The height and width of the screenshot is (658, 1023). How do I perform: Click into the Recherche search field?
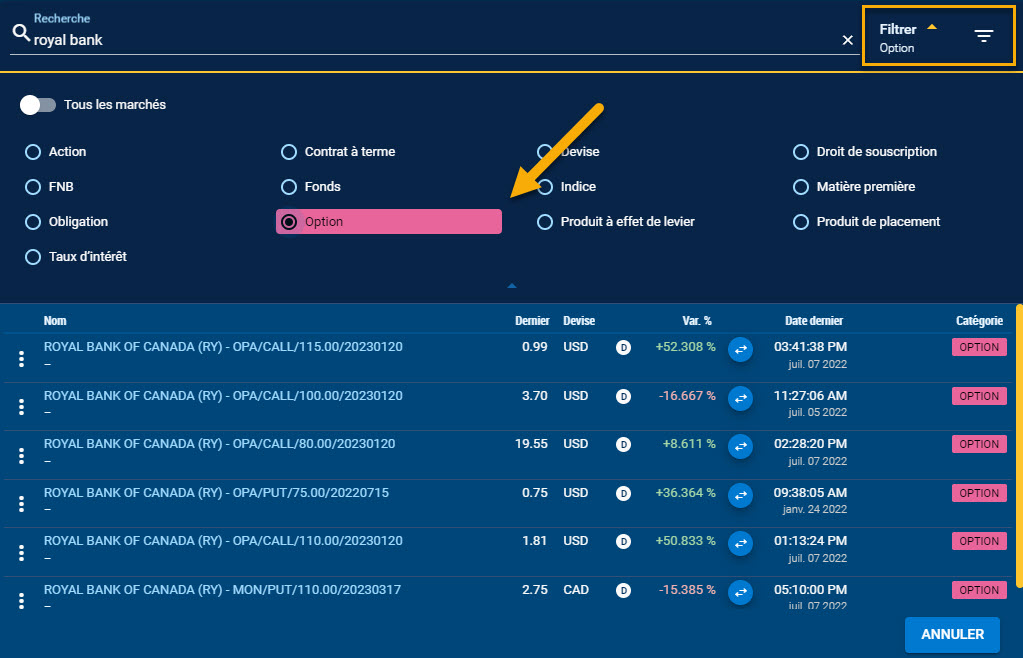point(430,41)
